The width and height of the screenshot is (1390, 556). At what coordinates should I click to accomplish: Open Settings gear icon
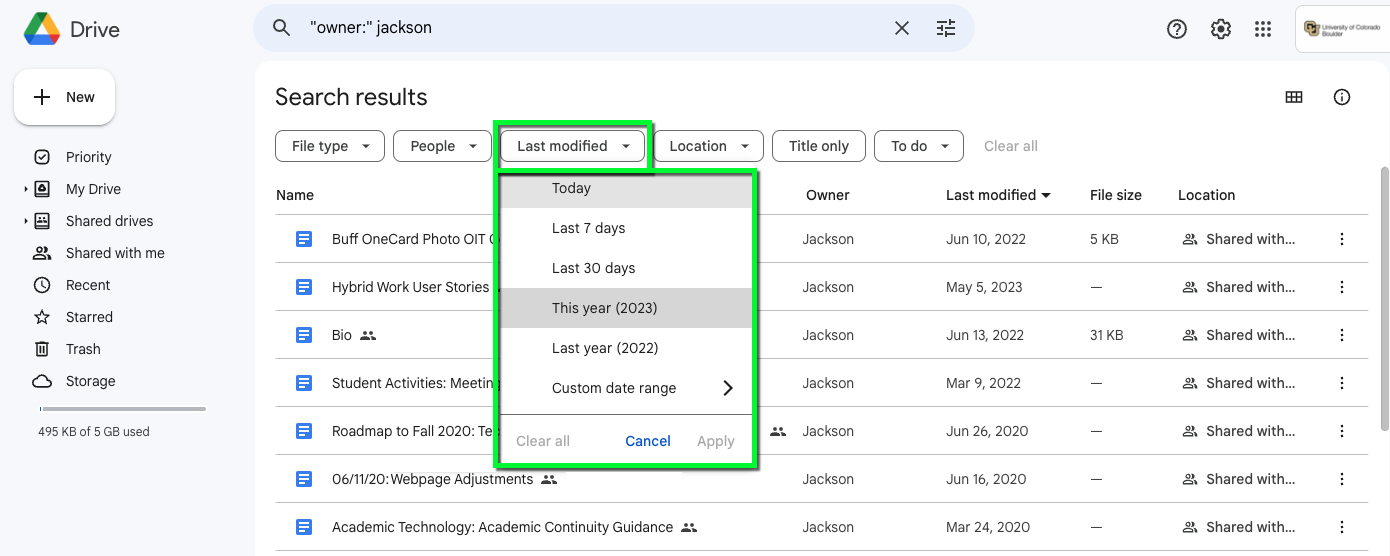[1220, 29]
